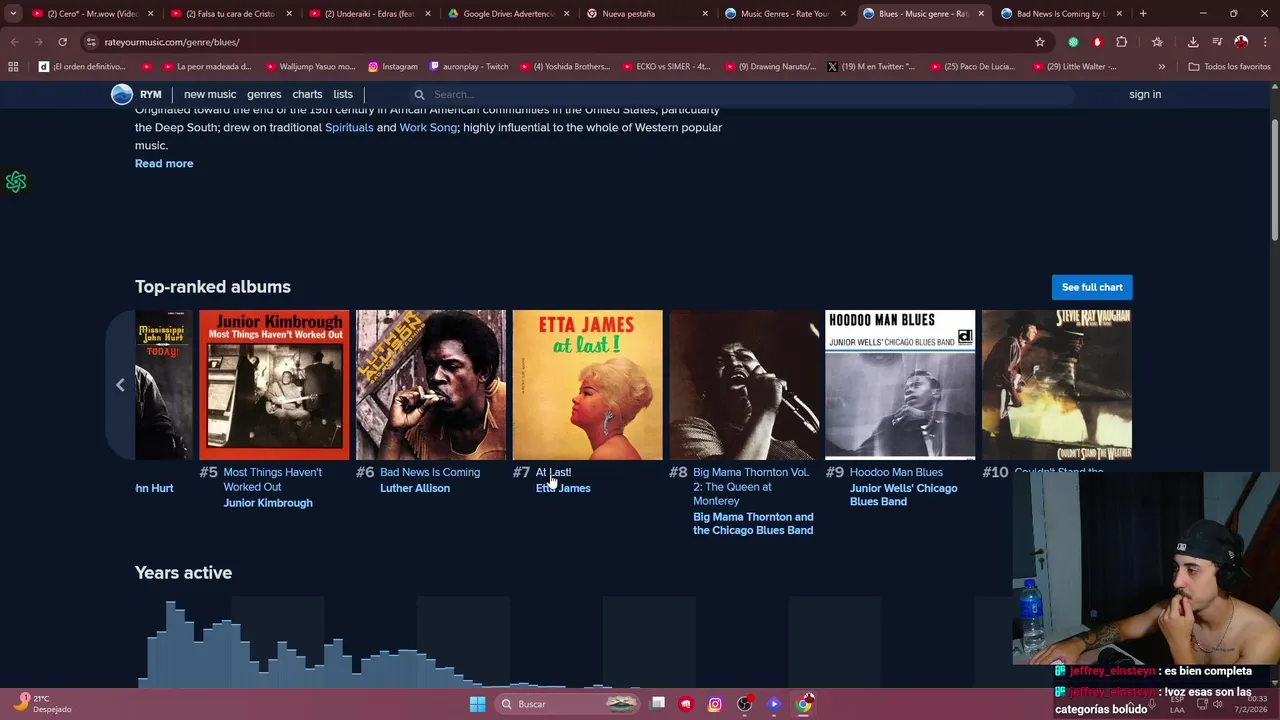Image resolution: width=1280 pixels, height=720 pixels.
Task: Open the weather widget on taskbar
Action: tap(42, 704)
